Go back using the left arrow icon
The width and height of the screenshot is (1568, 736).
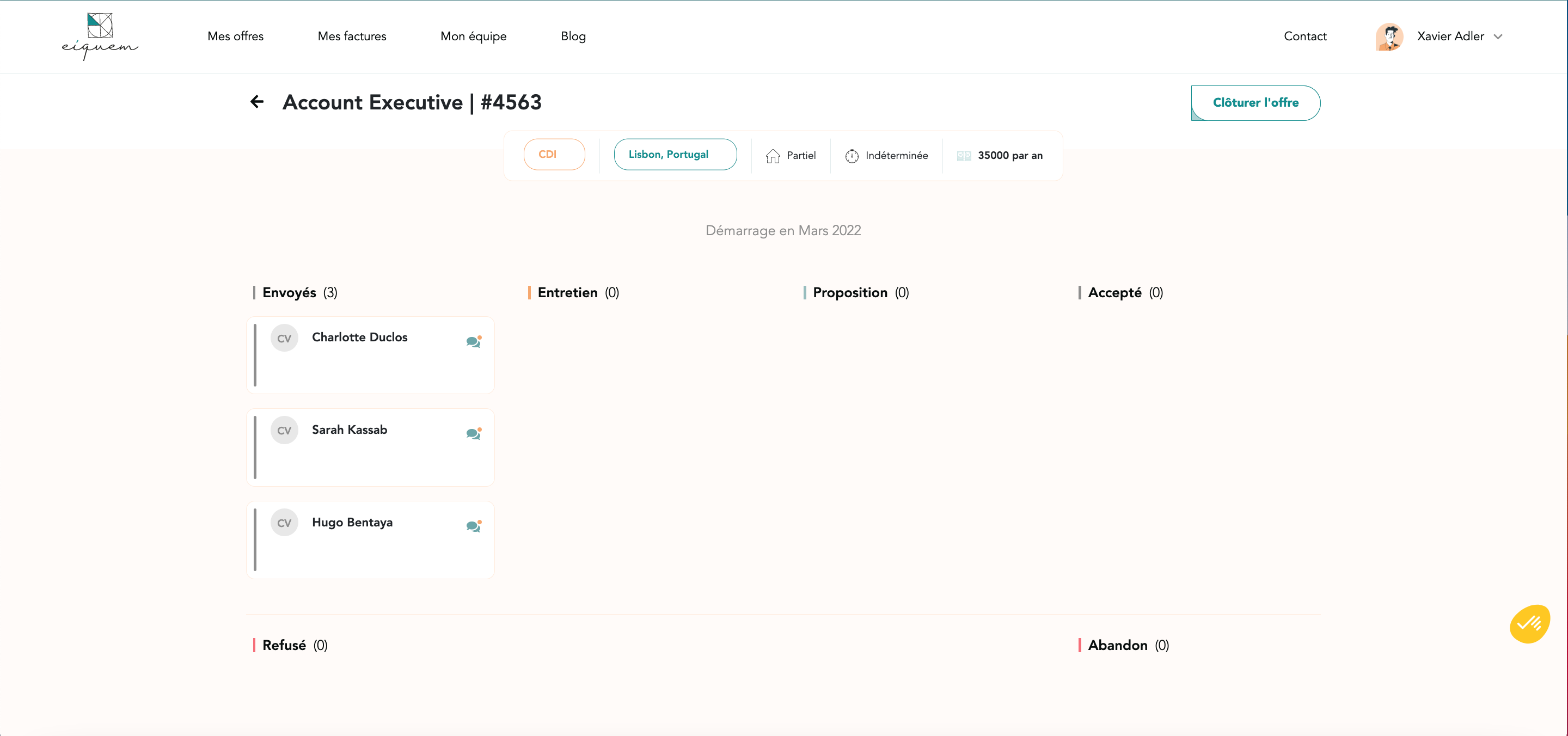[258, 102]
